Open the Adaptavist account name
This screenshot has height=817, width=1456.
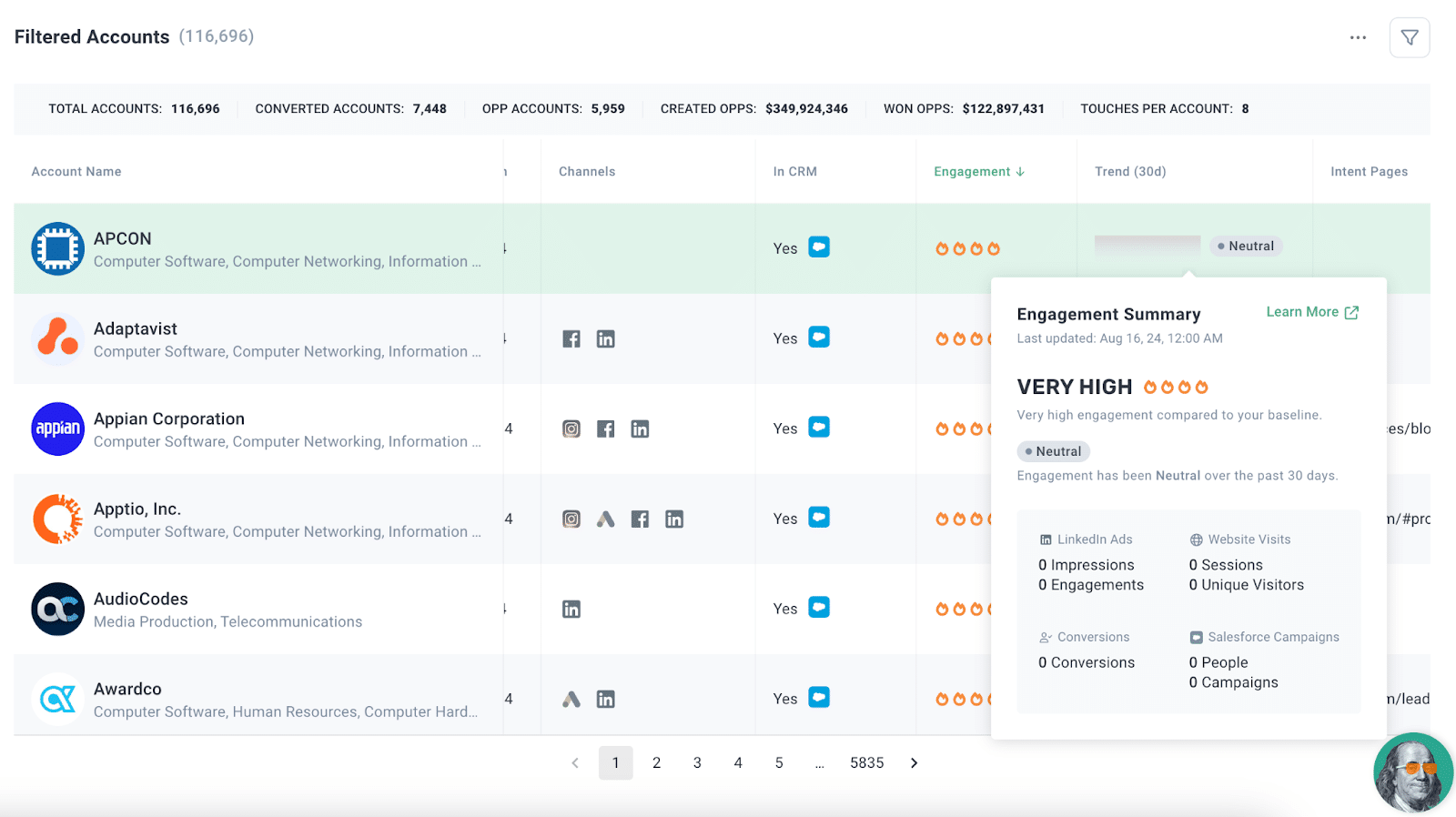tap(136, 328)
